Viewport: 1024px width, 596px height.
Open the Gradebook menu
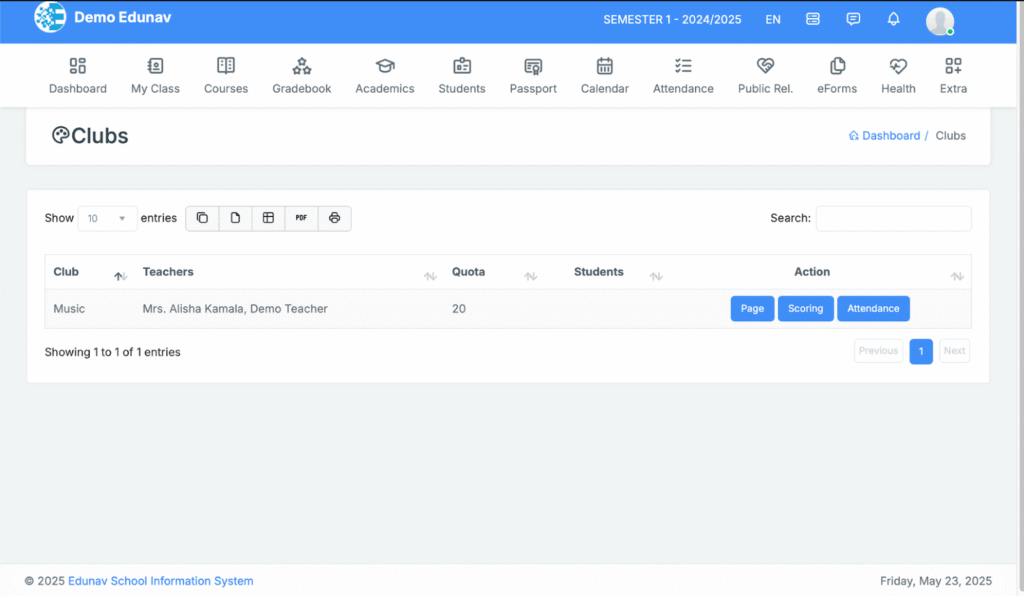click(x=301, y=76)
